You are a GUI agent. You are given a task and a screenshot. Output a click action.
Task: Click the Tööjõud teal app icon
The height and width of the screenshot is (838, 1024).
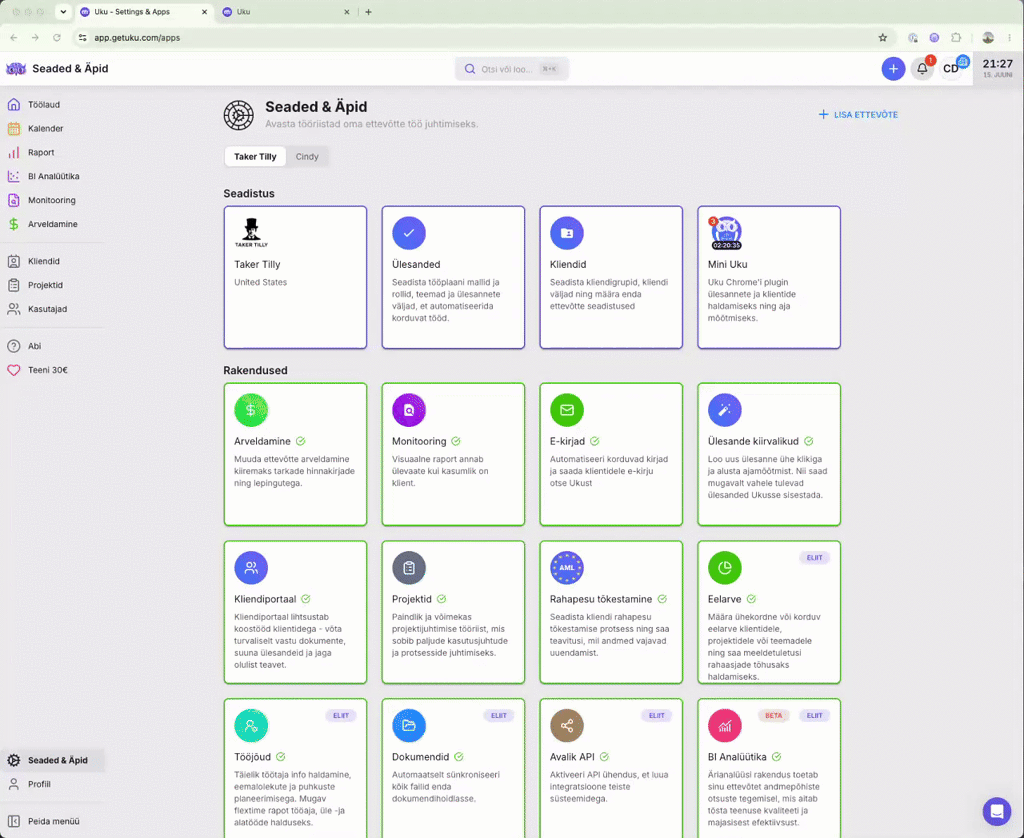(251, 726)
